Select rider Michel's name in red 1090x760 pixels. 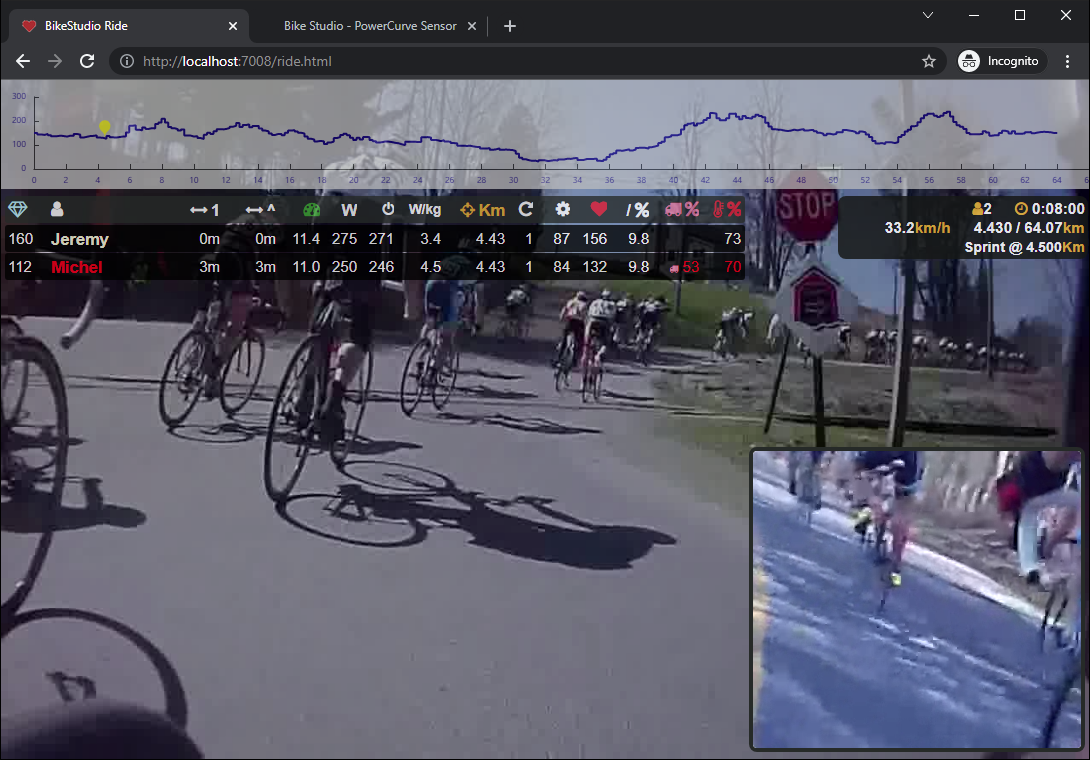tap(76, 267)
